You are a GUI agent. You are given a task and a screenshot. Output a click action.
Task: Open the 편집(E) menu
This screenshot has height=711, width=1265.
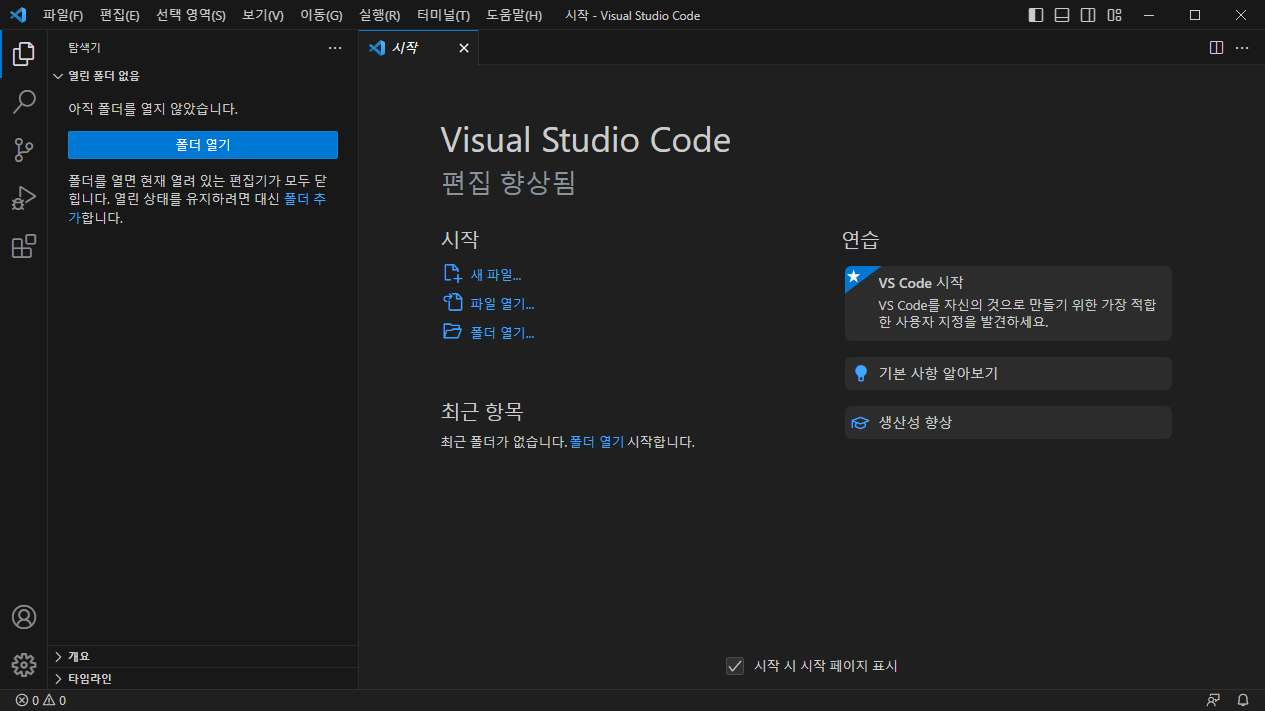120,15
